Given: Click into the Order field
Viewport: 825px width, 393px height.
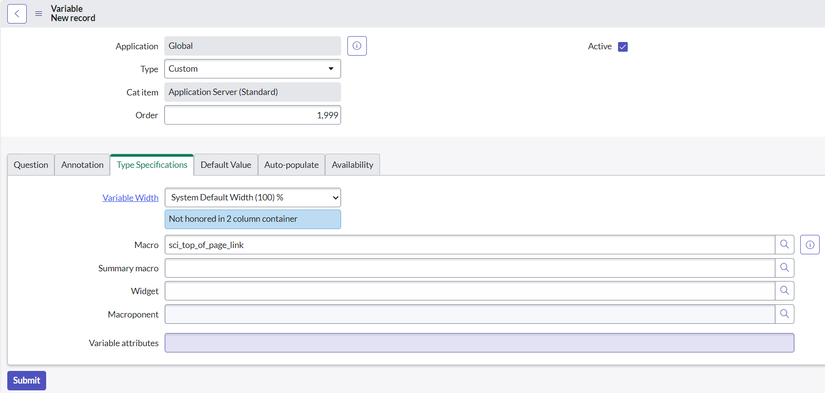Looking at the screenshot, I should [x=253, y=115].
